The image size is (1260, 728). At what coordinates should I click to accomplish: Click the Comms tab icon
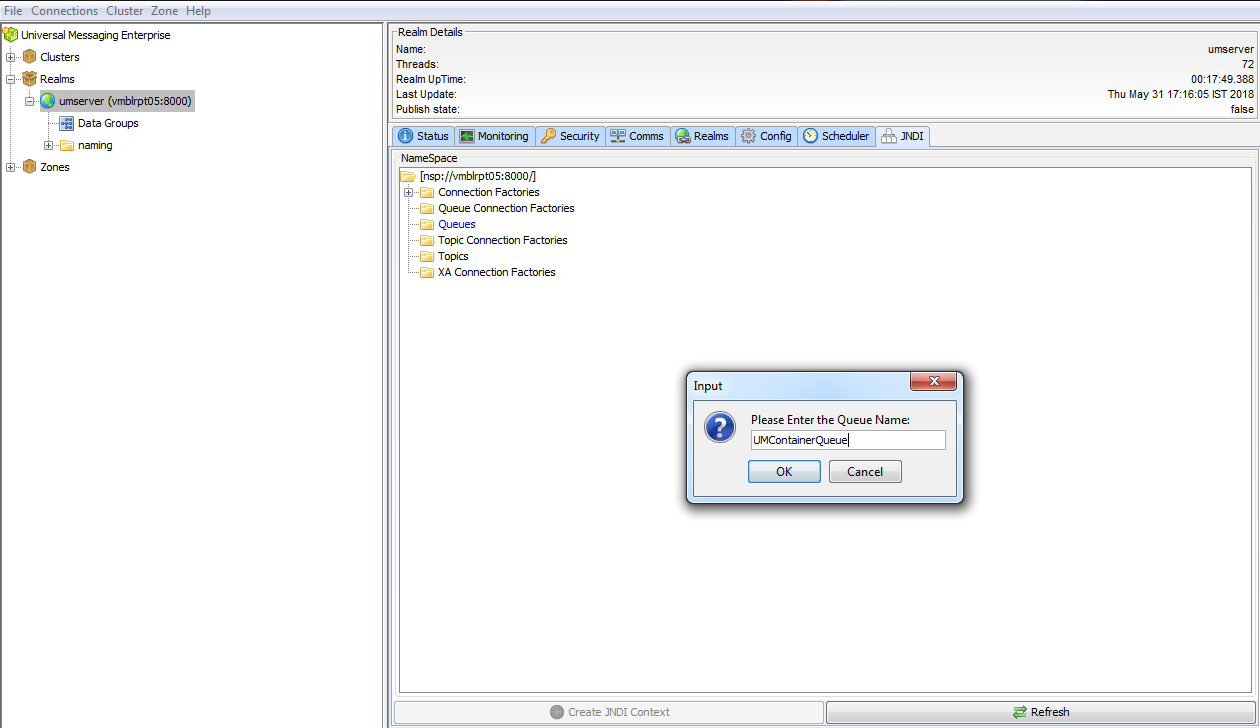coord(619,136)
